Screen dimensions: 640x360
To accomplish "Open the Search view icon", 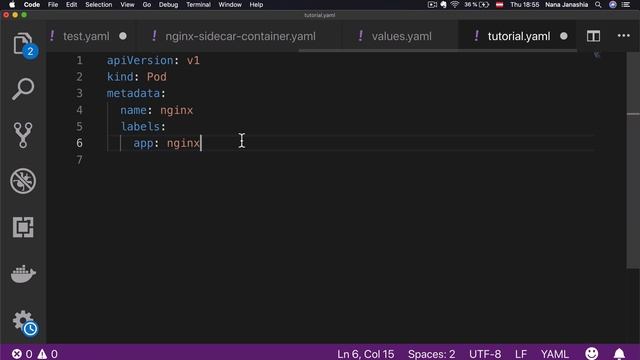I will [x=23, y=89].
